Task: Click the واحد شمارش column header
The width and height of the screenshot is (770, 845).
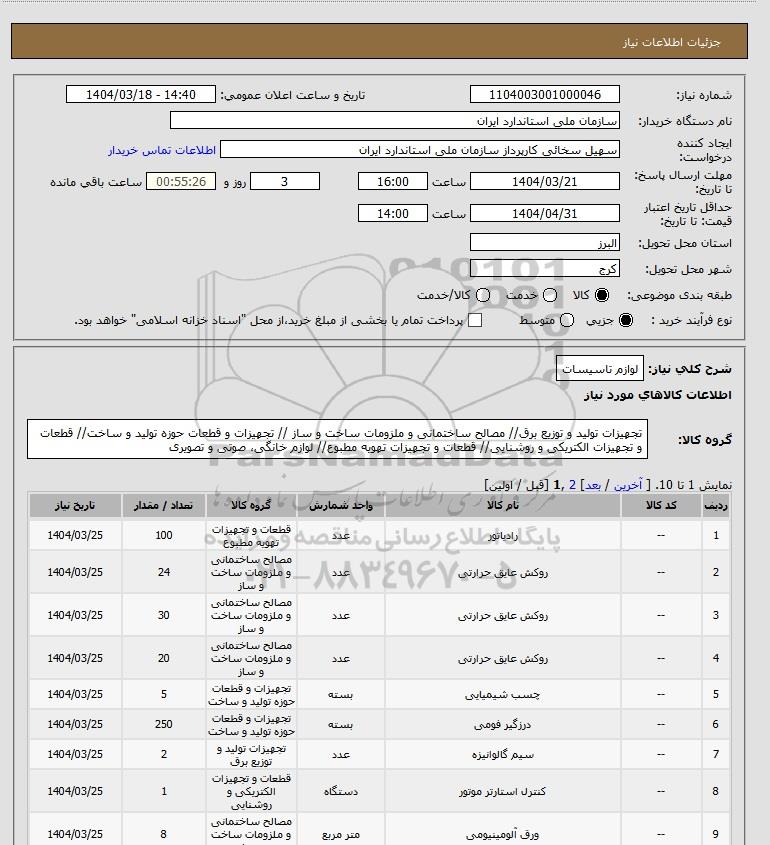Action: coord(341,505)
